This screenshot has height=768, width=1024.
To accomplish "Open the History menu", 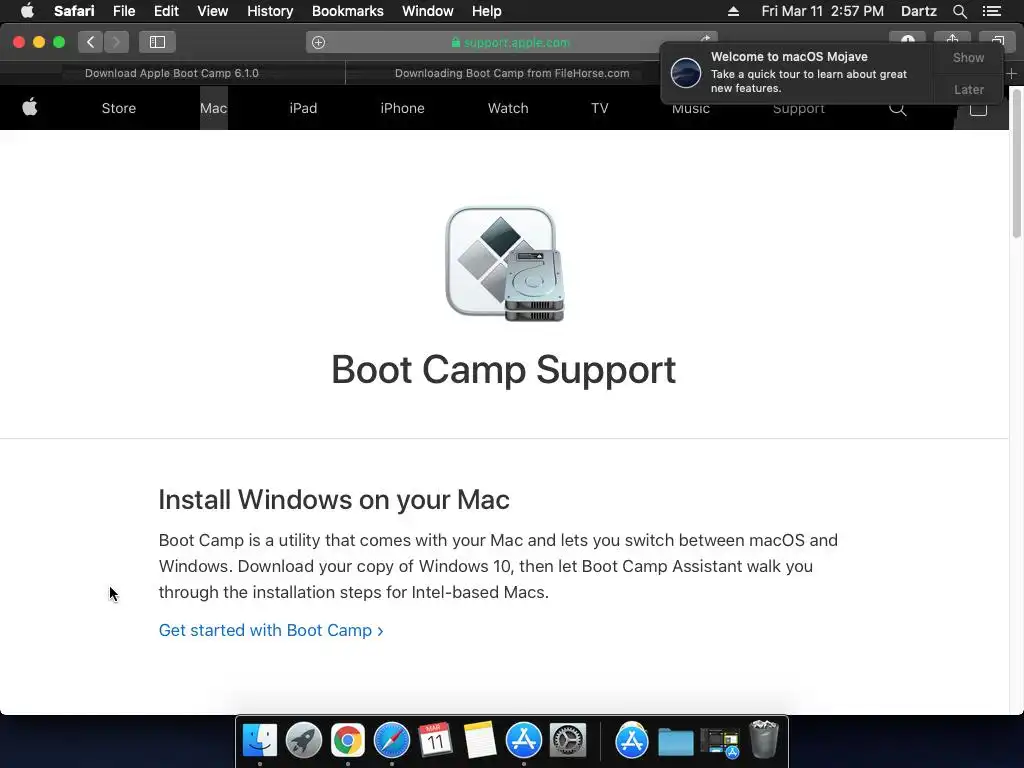I will tap(270, 11).
